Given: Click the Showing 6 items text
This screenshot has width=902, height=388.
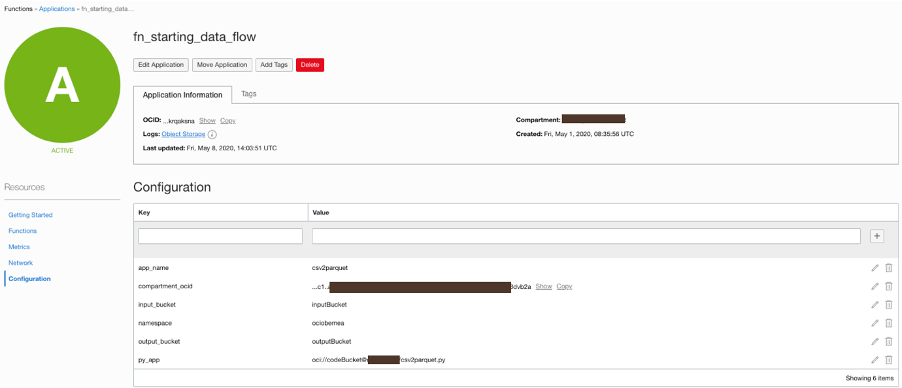Looking at the screenshot, I should (x=869, y=378).
